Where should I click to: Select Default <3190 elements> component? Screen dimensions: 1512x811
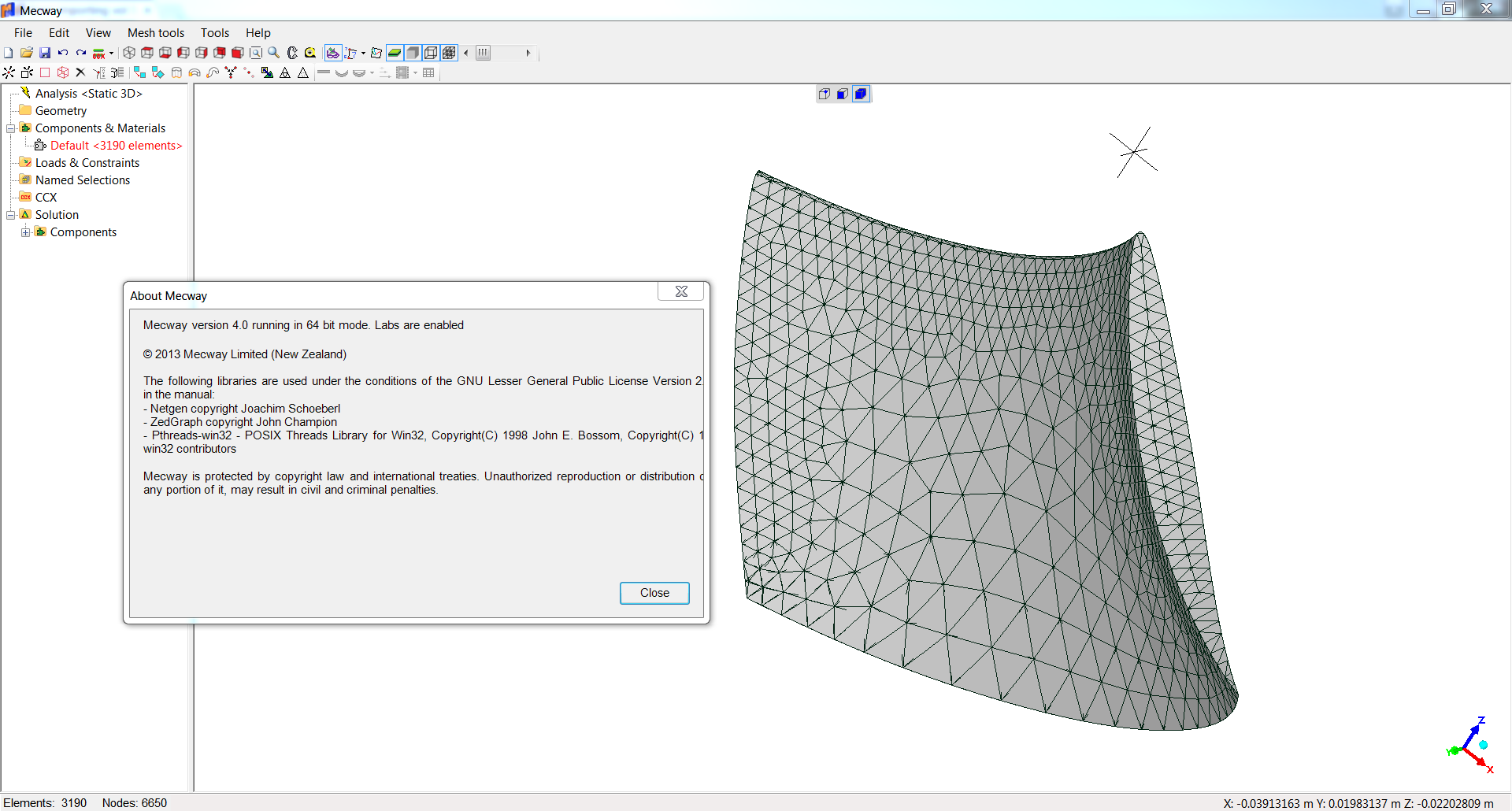(116, 146)
